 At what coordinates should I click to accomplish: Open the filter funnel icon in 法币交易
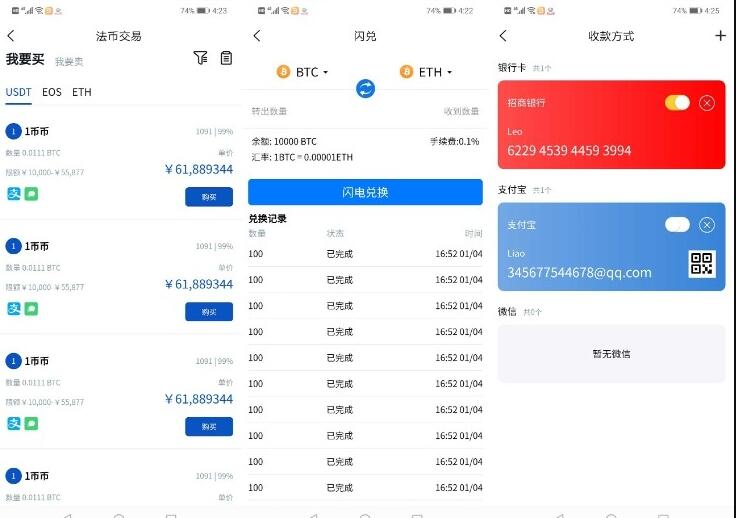point(200,58)
